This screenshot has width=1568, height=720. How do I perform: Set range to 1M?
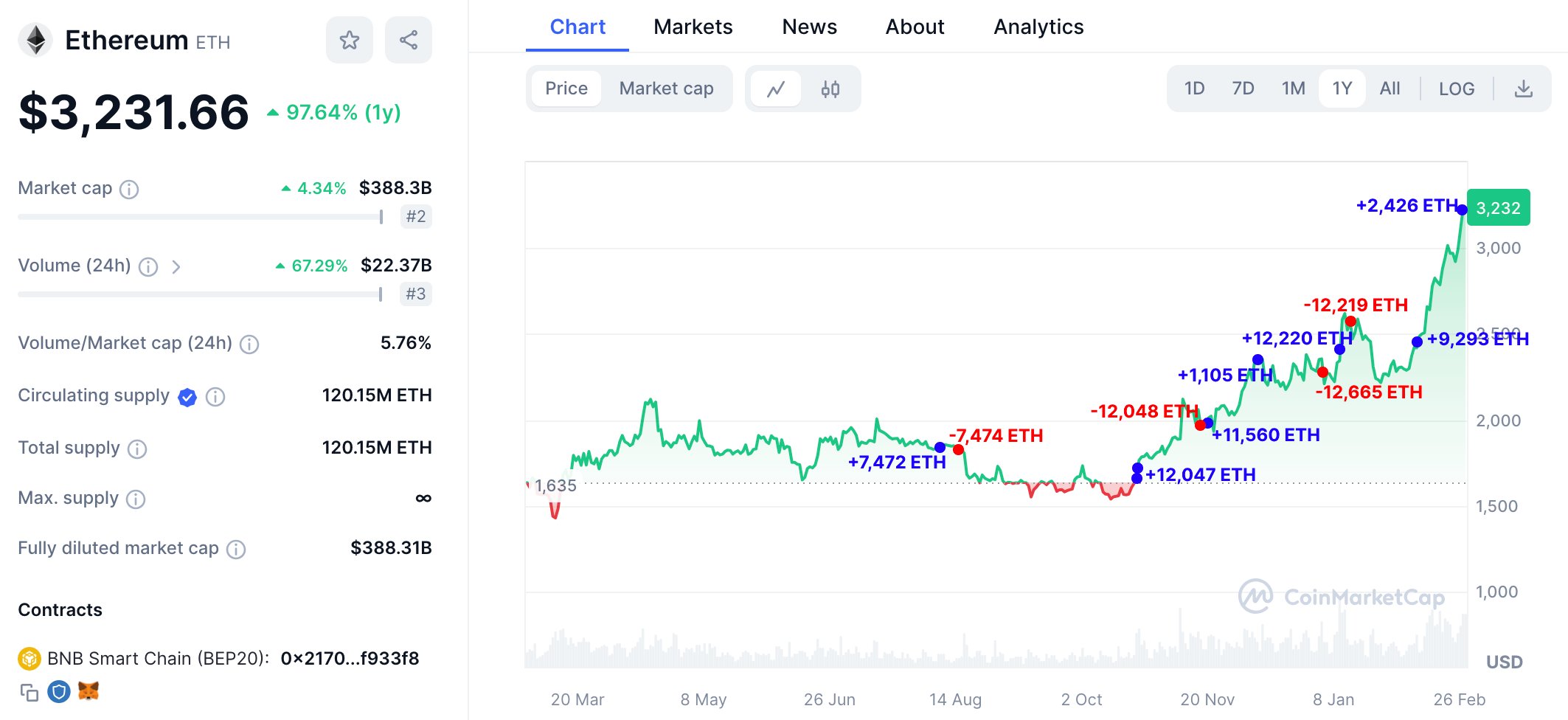click(1293, 89)
